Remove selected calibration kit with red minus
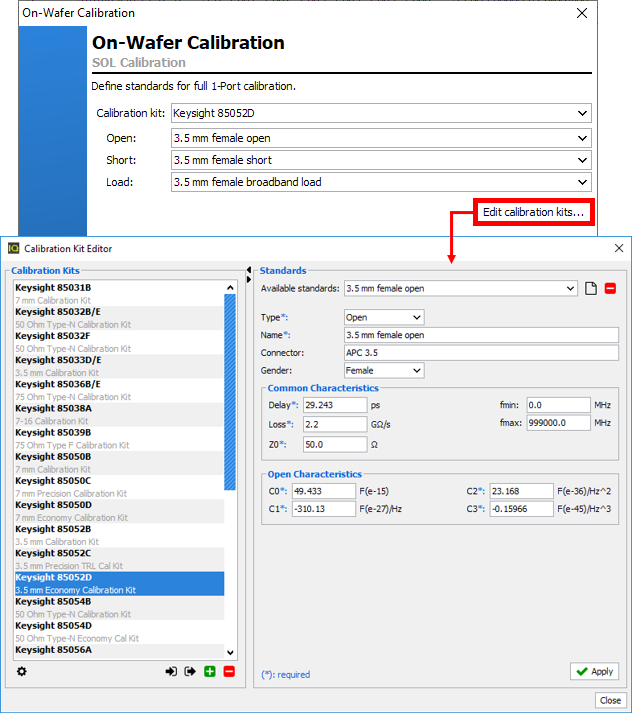Viewport: 632px width, 713px height. 229,671
